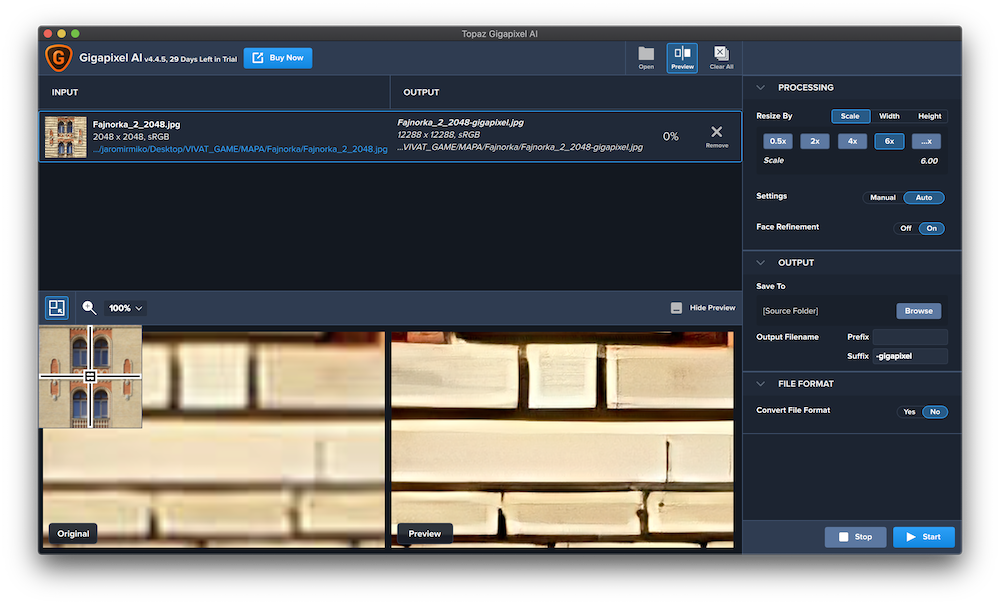This screenshot has height=605, width=1000.
Task: Switch Settings to Manual
Action: (883, 198)
